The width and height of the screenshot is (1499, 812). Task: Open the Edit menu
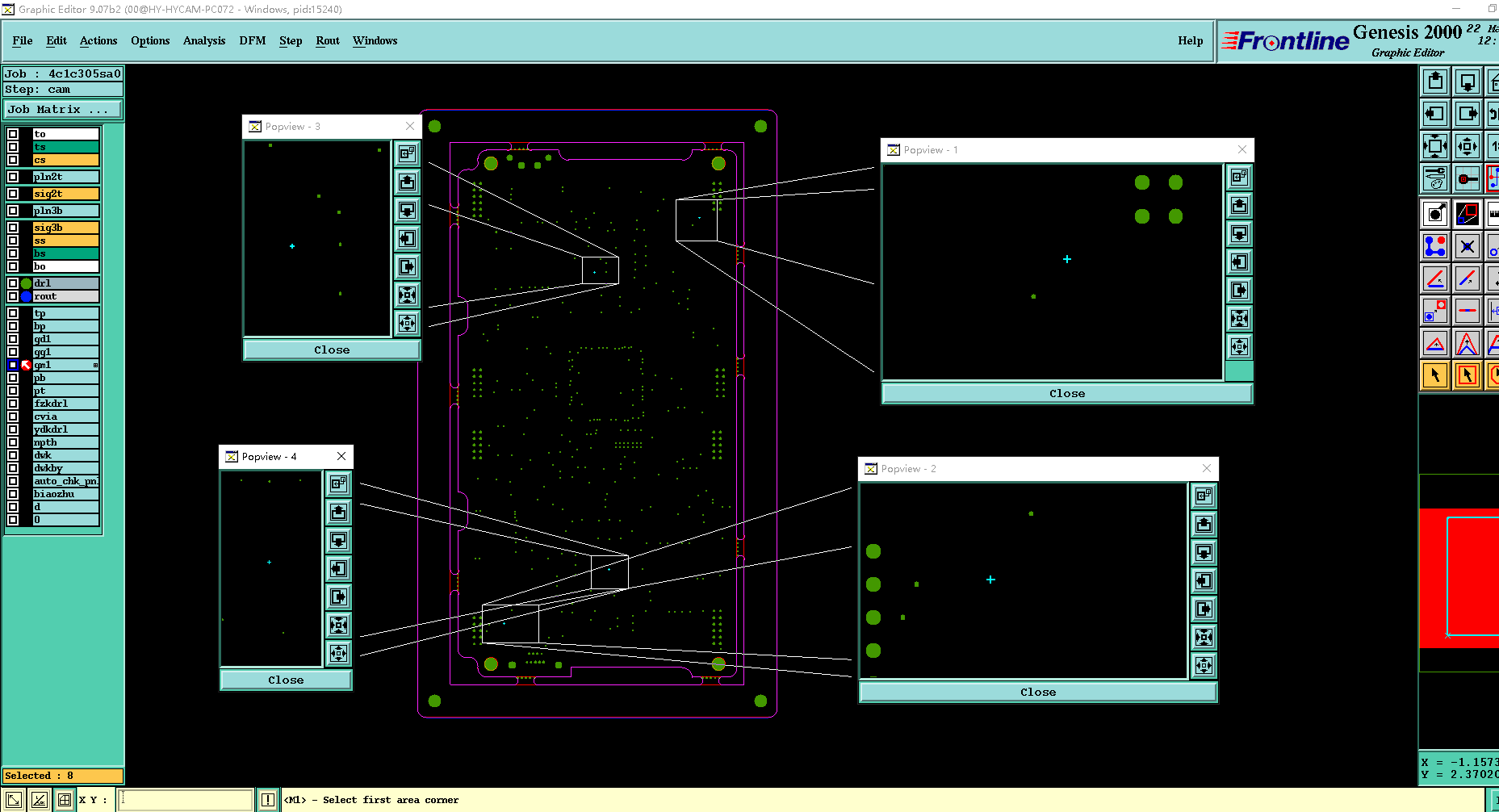tap(57, 40)
